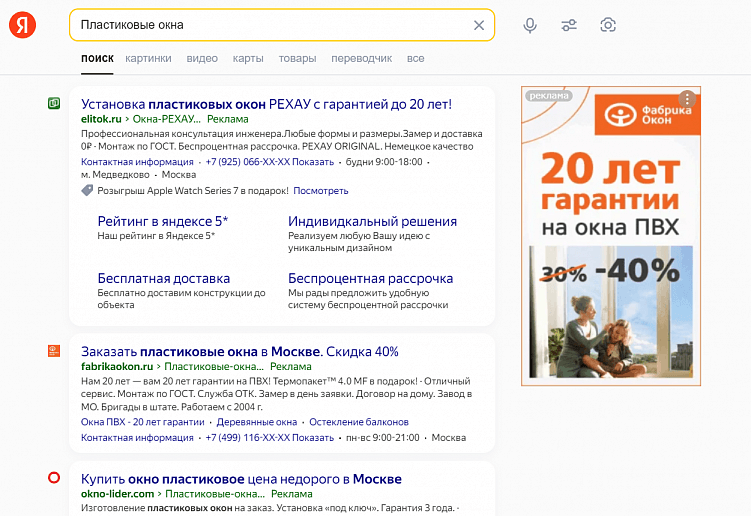This screenshot has height=516, width=751.
Task: Open Контактная информация for fabrikaokon.ru
Action: [137, 437]
